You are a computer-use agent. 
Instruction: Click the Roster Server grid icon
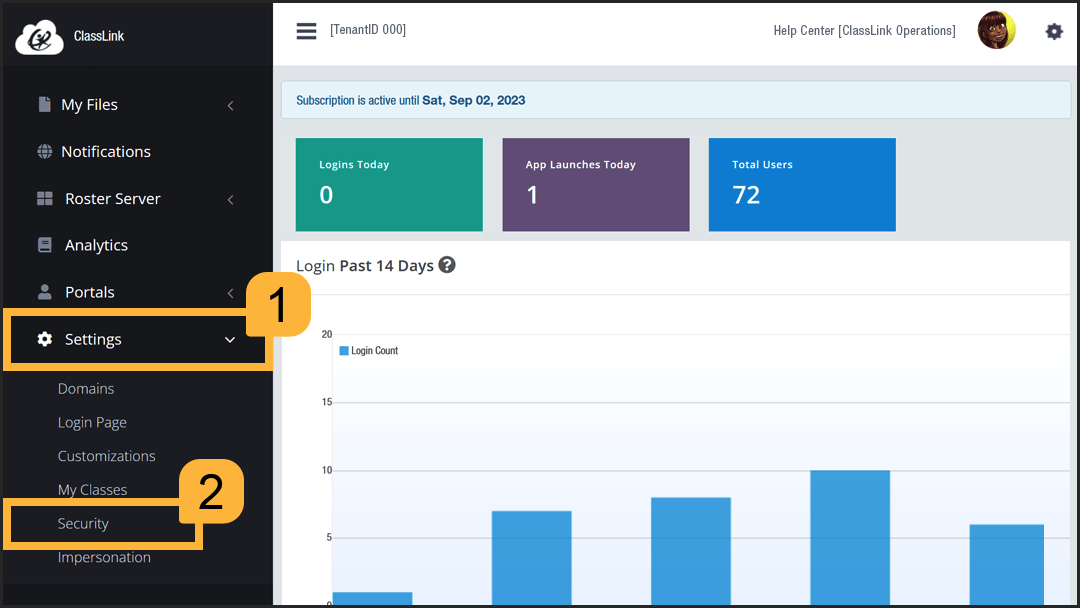click(x=44, y=199)
